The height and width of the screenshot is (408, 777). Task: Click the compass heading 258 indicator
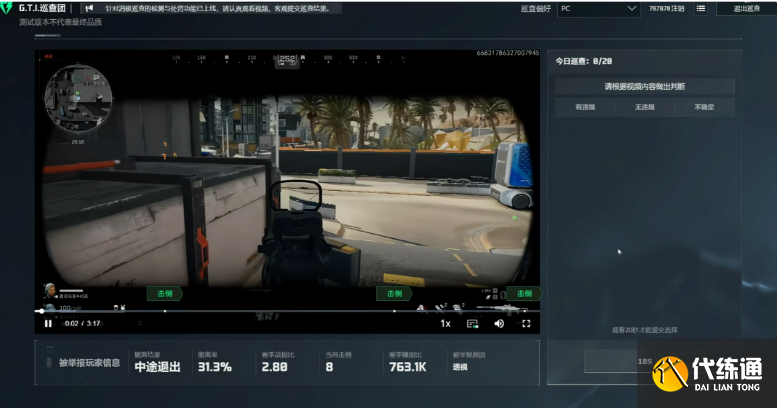pos(287,60)
